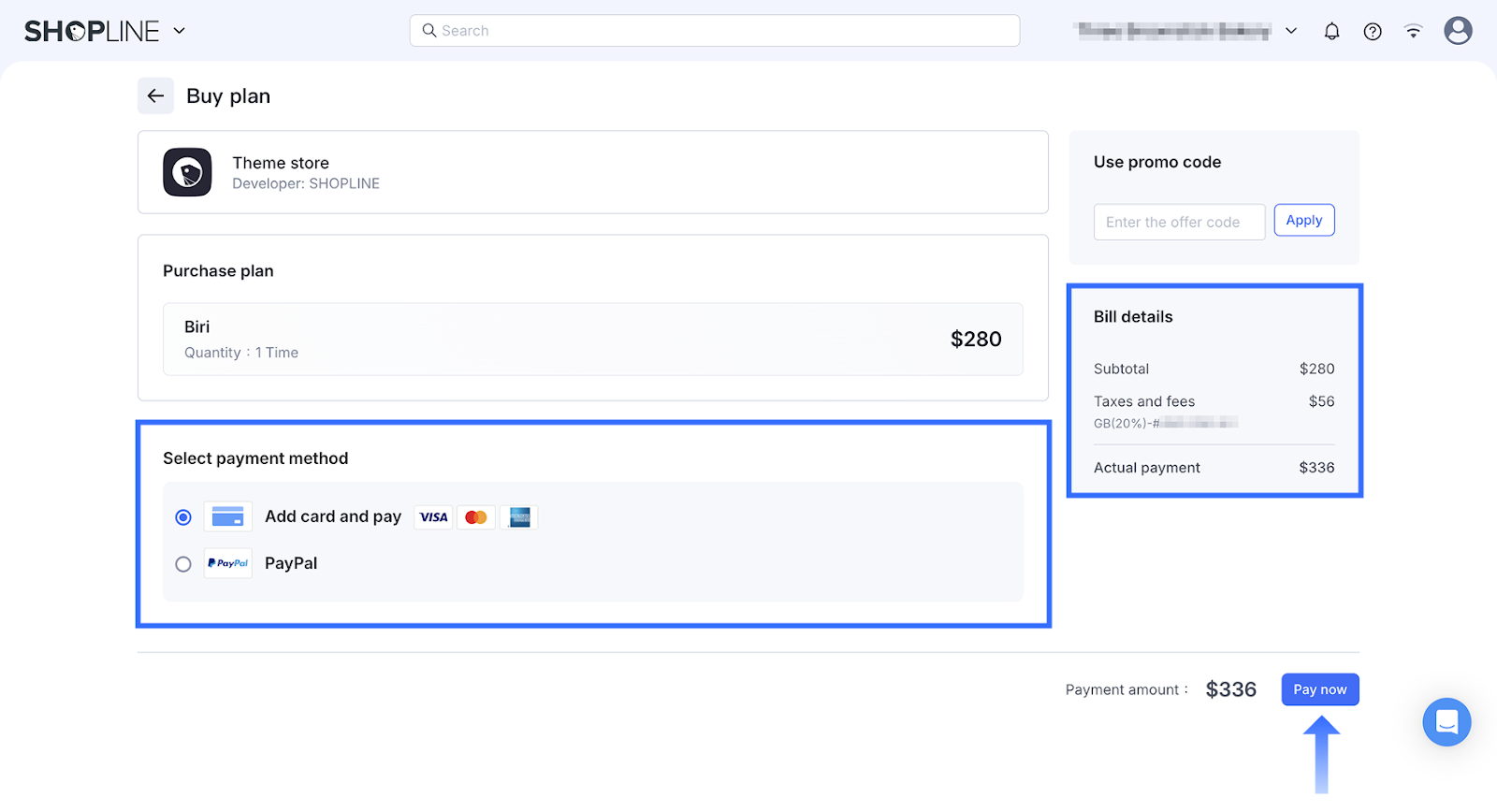Click the PayPal logo icon
This screenshot has height=812, width=1497.
pos(227,563)
